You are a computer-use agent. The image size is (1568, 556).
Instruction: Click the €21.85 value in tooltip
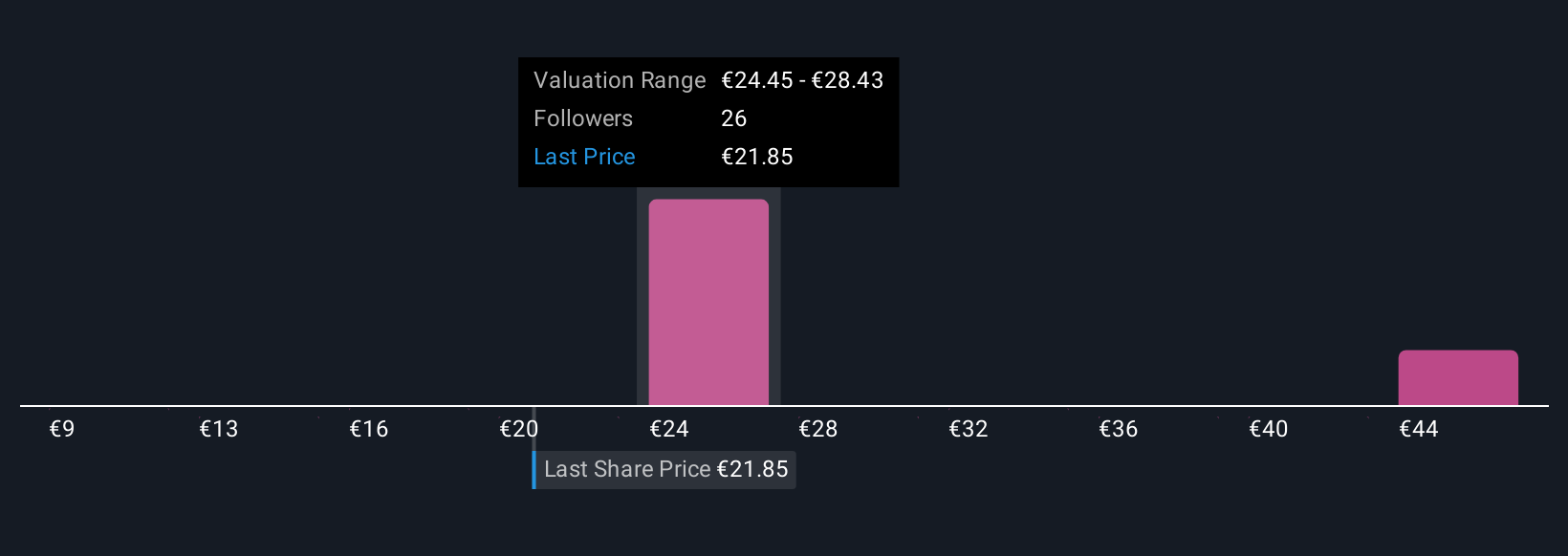pyautogui.click(x=757, y=157)
